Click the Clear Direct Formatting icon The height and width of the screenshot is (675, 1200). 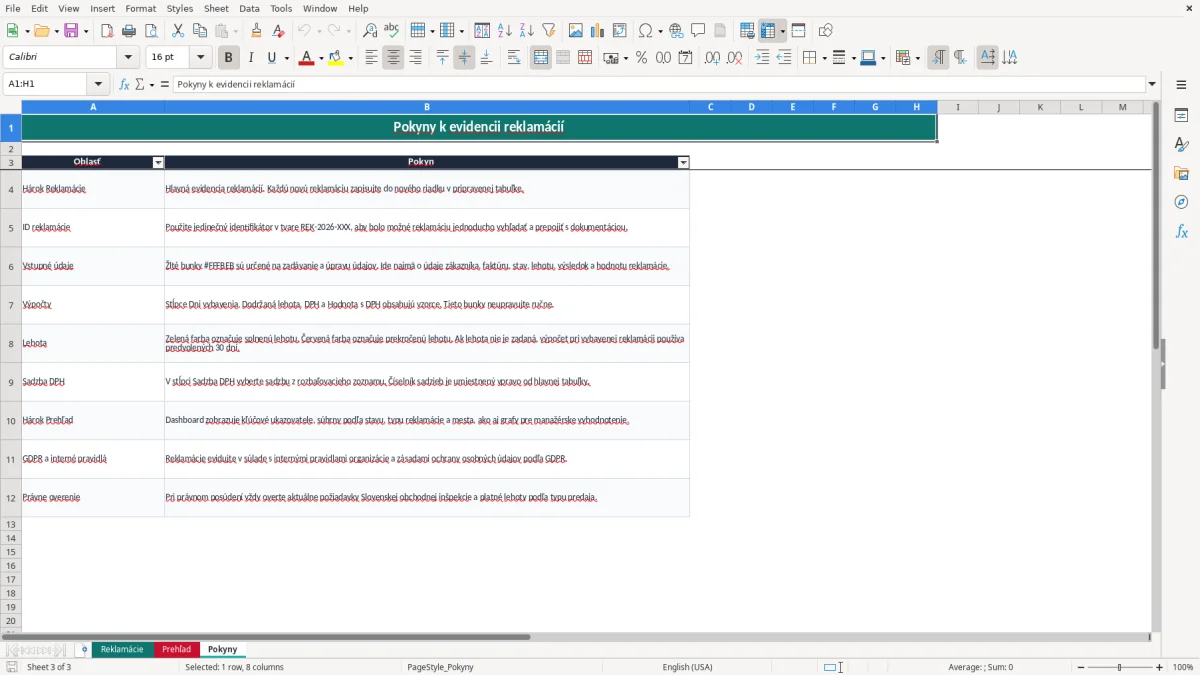click(x=278, y=31)
